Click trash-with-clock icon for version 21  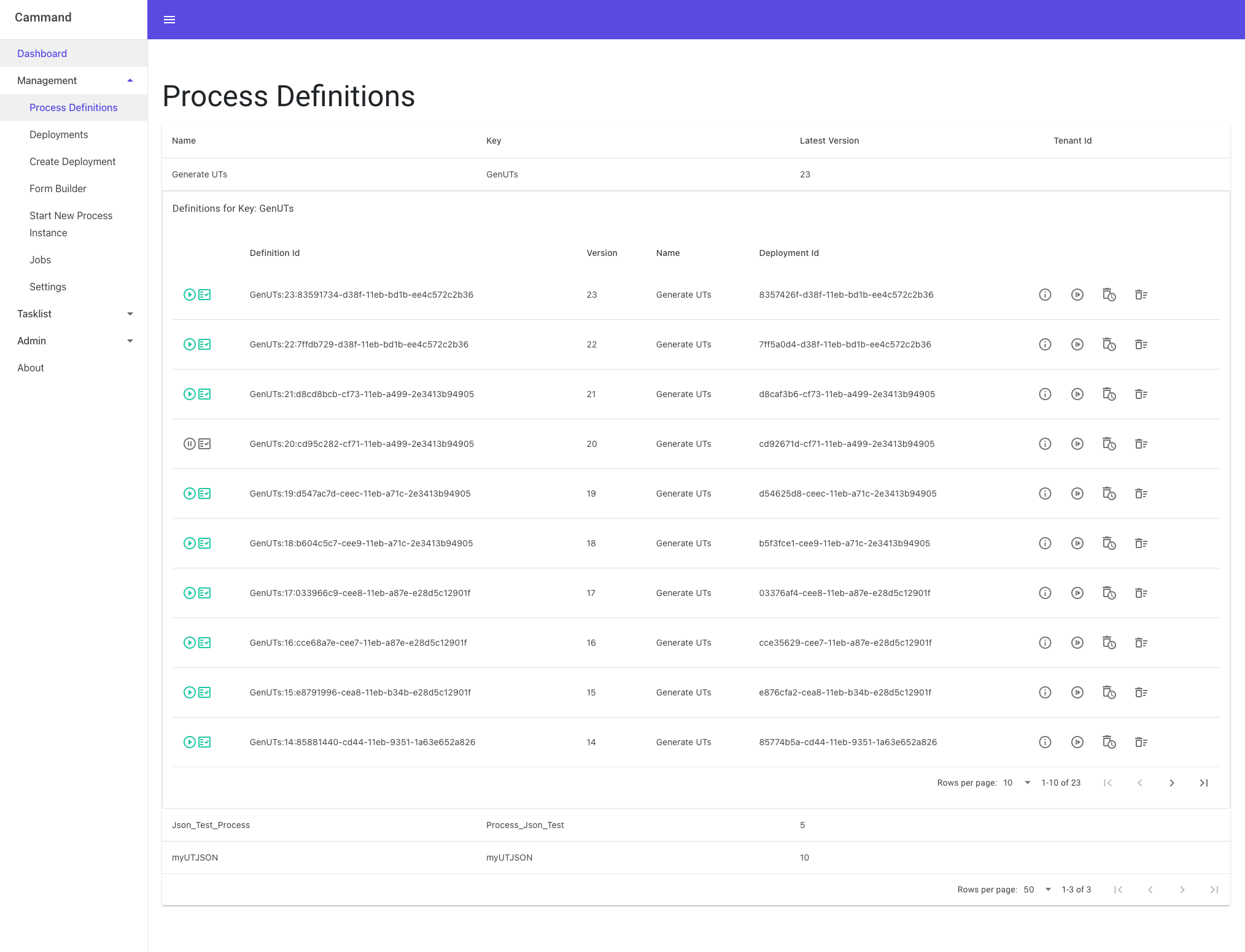(x=1109, y=394)
